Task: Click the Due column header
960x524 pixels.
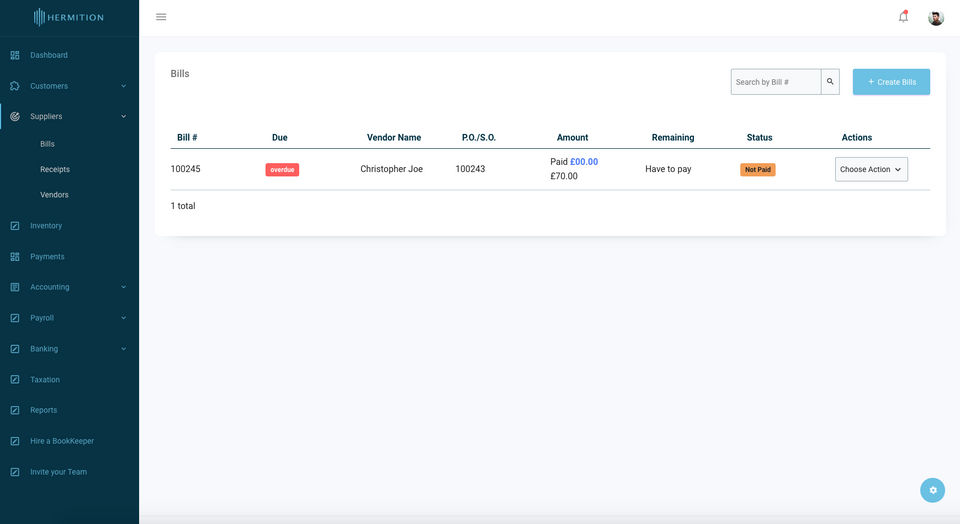Action: [280, 138]
